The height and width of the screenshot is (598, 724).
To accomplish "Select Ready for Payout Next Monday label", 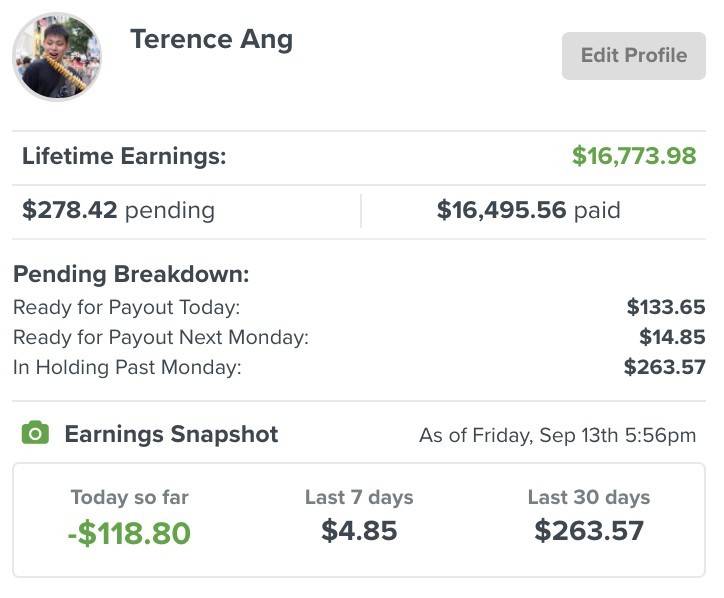I will pos(161,337).
